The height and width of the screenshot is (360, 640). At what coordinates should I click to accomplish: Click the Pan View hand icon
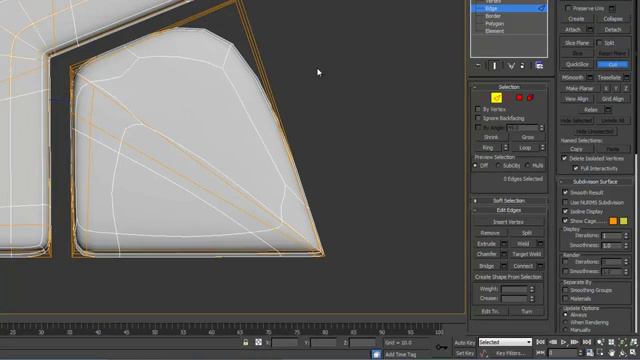611,353
